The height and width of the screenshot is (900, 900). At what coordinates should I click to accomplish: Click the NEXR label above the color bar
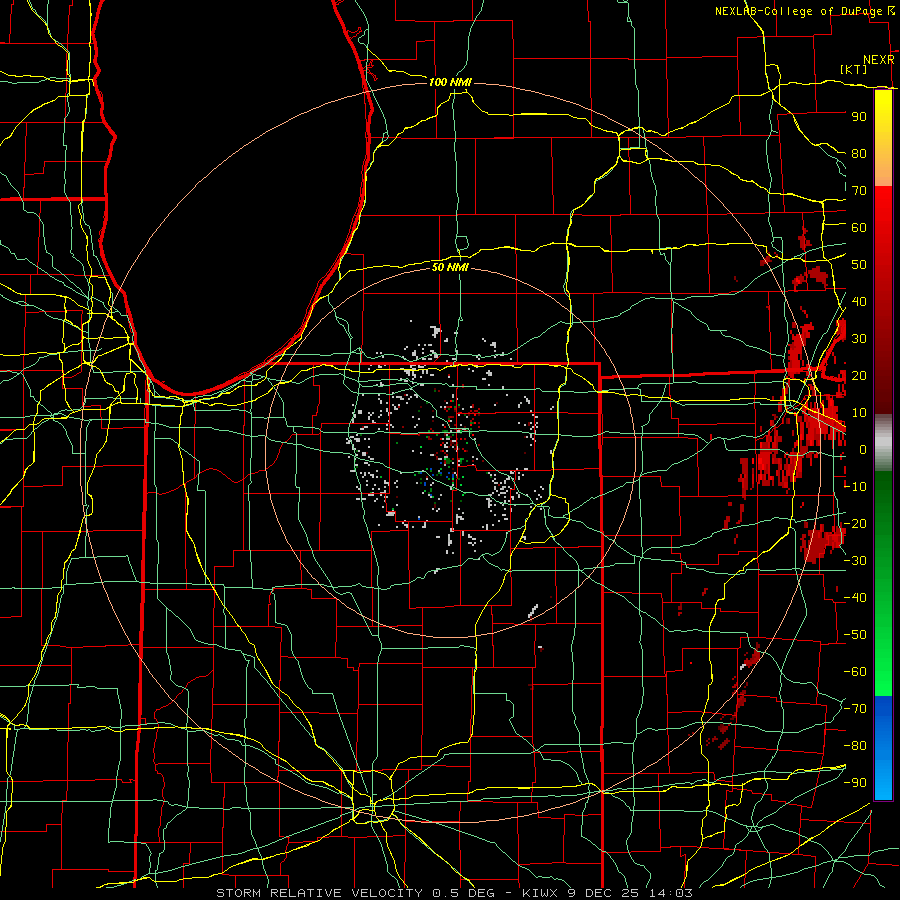click(879, 60)
